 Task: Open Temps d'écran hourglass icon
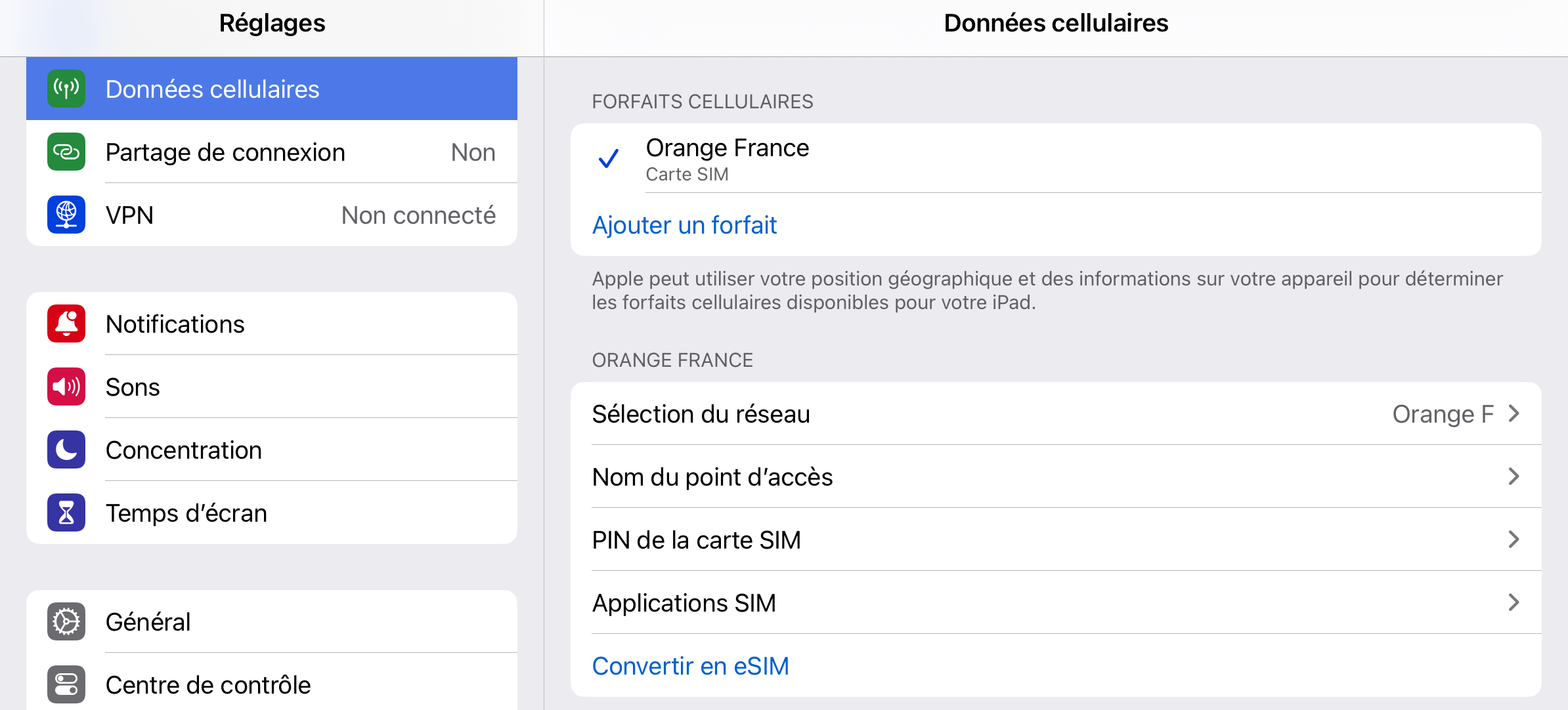tap(66, 512)
